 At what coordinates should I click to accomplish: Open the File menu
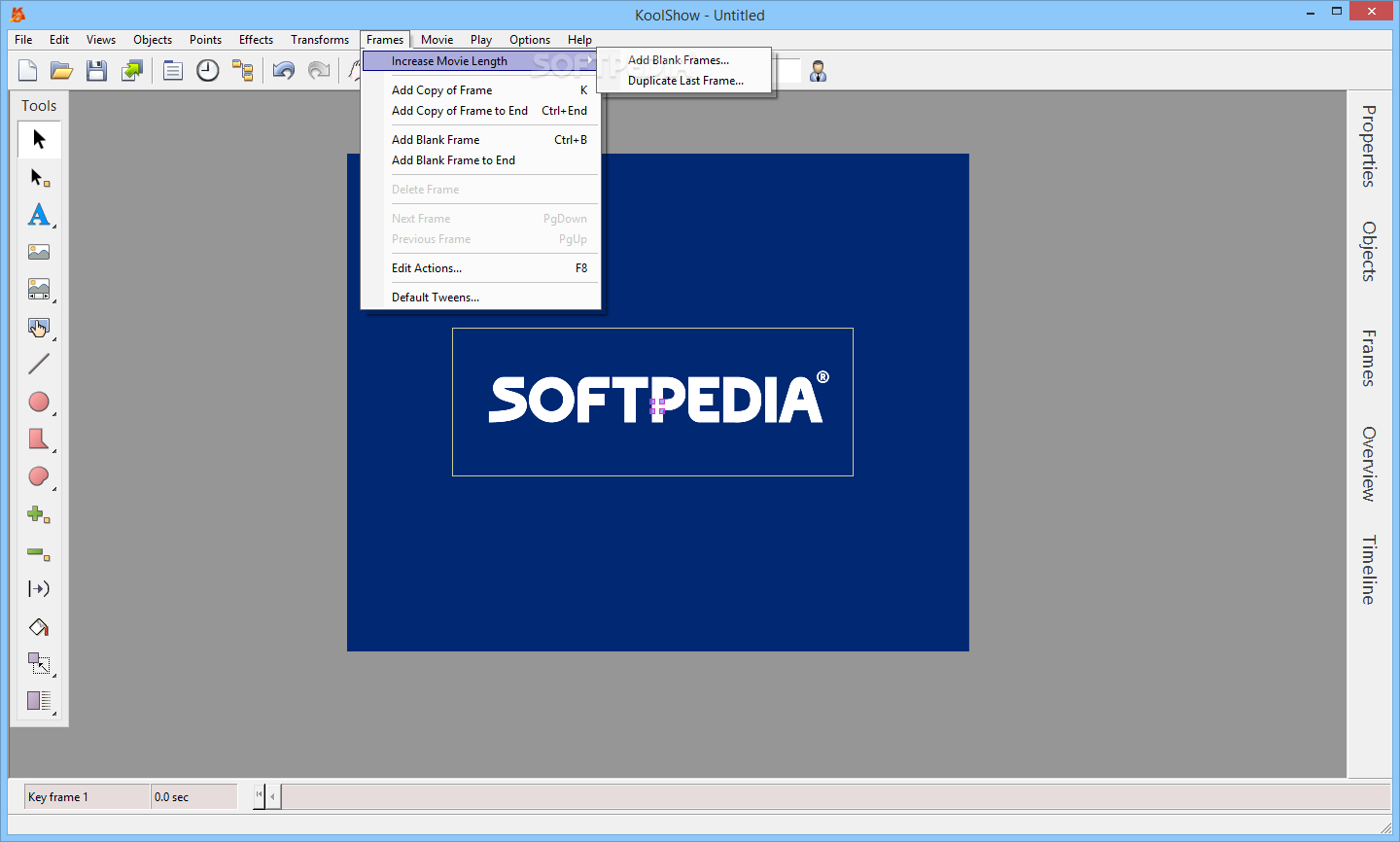click(23, 40)
